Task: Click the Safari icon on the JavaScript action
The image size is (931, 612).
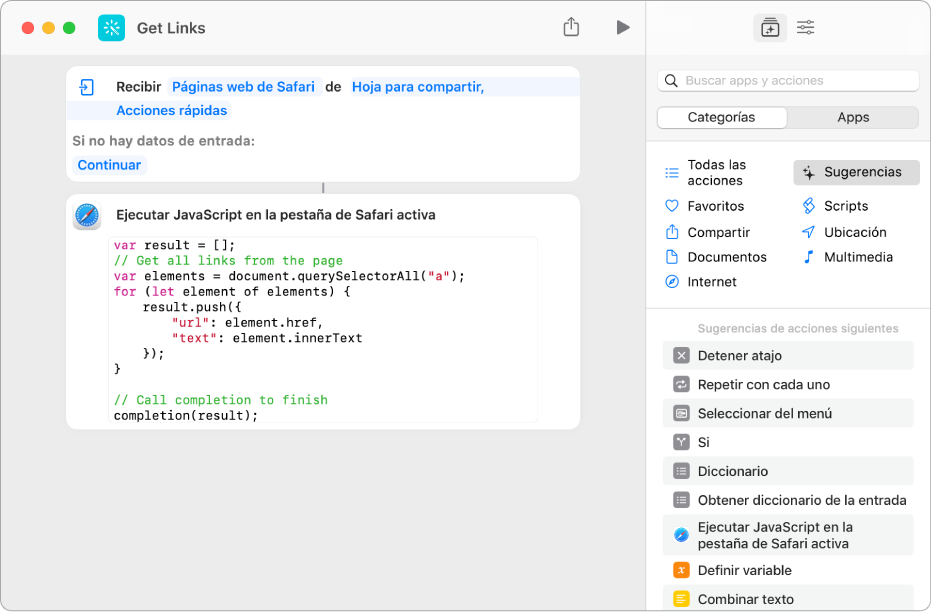Action: coord(87,216)
